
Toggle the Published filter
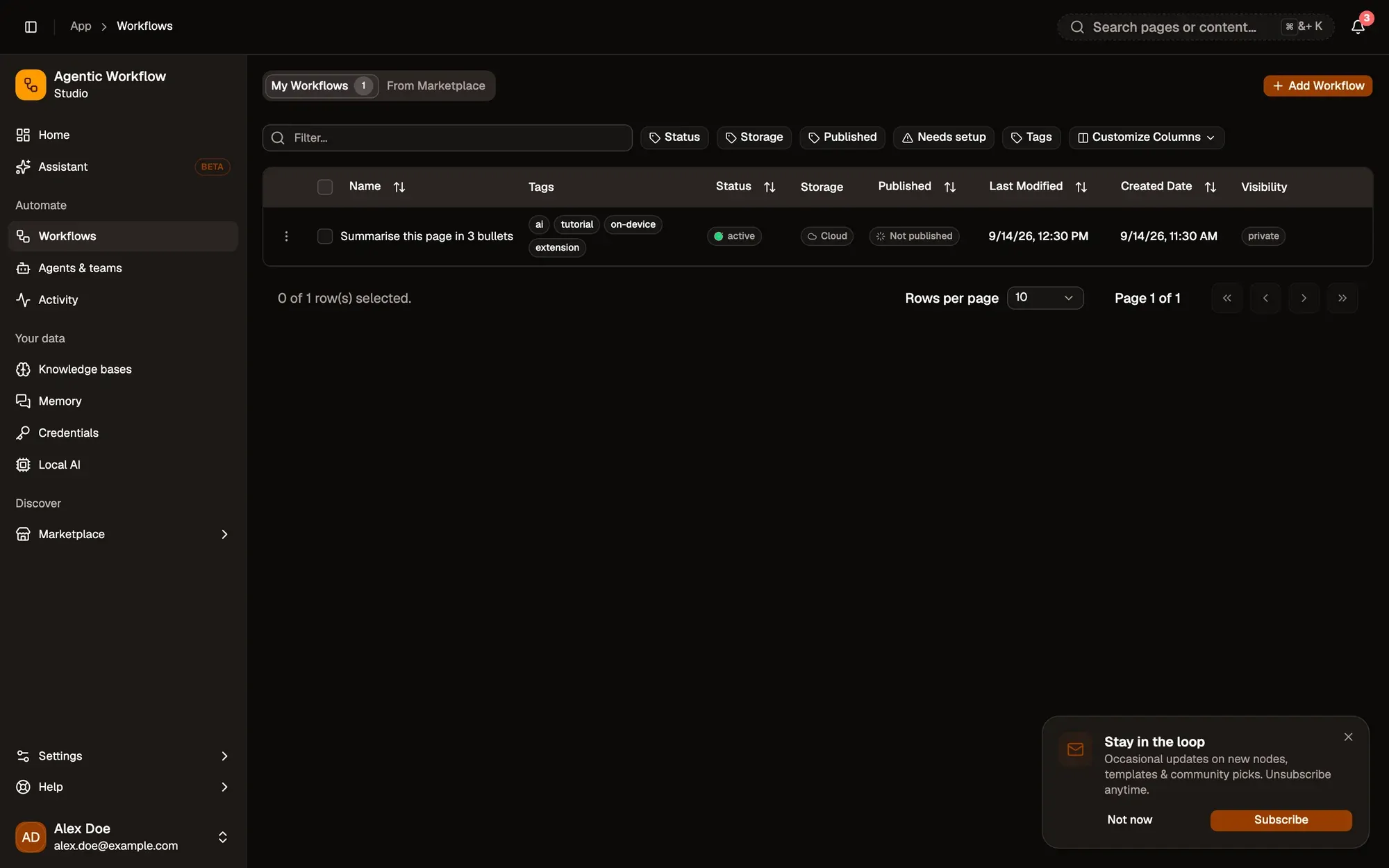point(842,137)
